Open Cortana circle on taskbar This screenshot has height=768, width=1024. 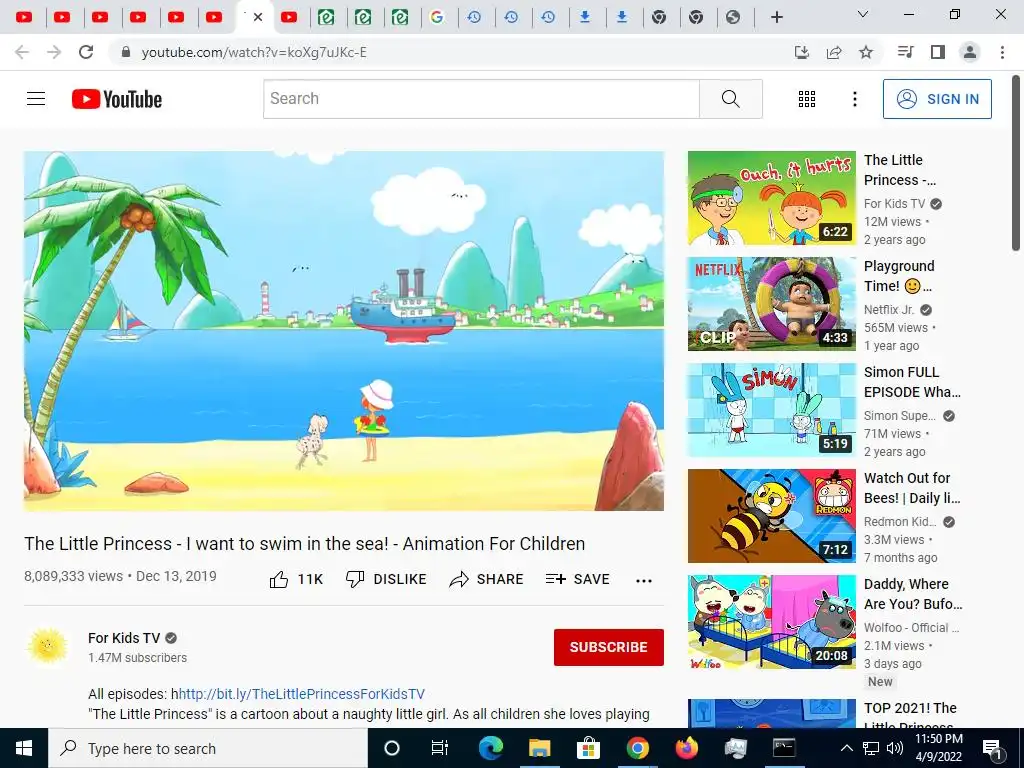click(x=391, y=748)
